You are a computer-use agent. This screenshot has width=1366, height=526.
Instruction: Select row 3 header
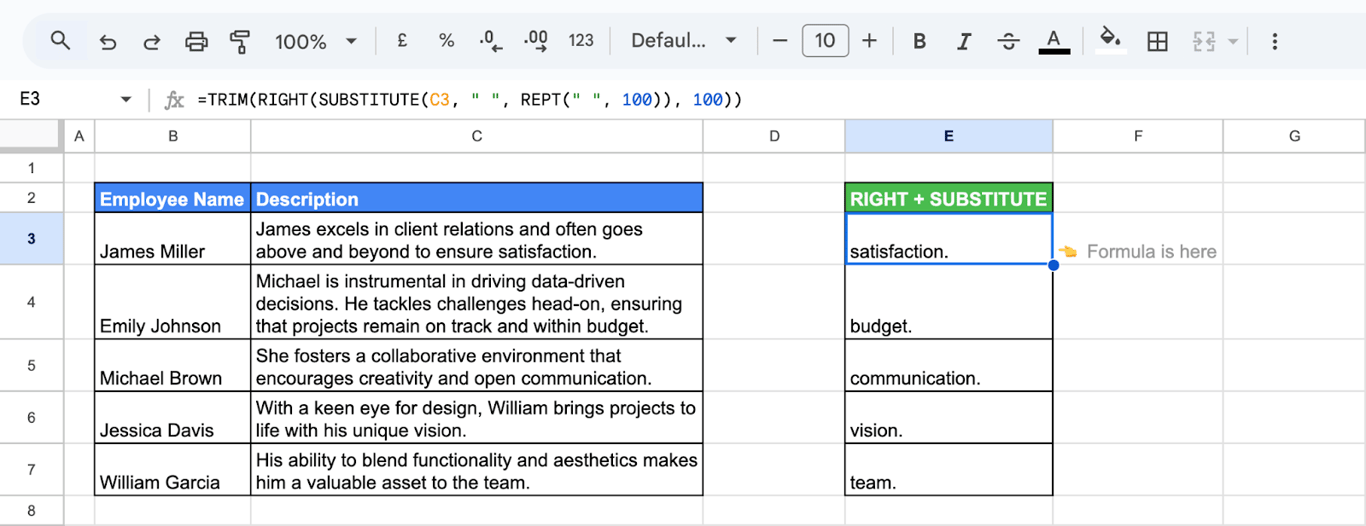pos(31,238)
